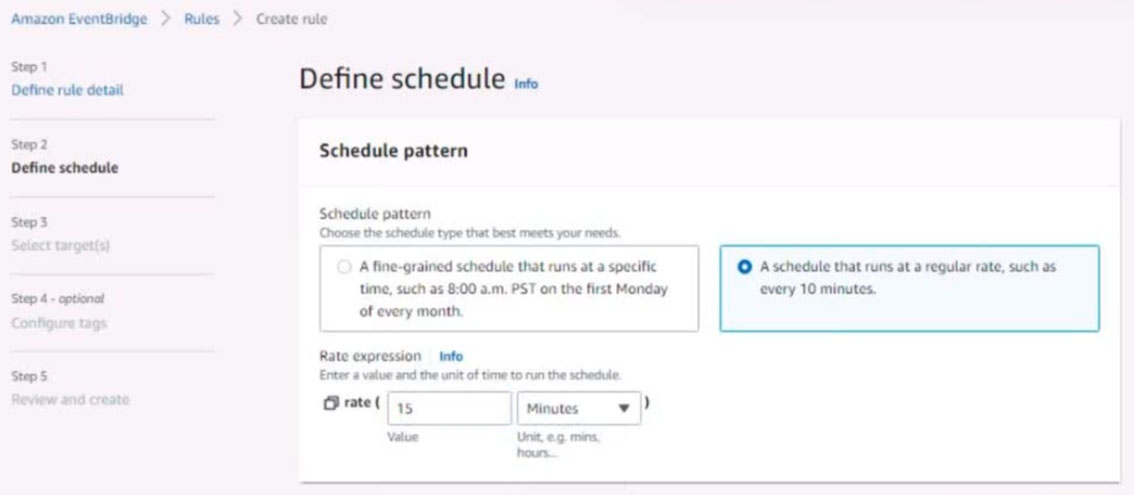1134x495 pixels.
Task: Open the Minutes unit dropdown
Action: (579, 408)
